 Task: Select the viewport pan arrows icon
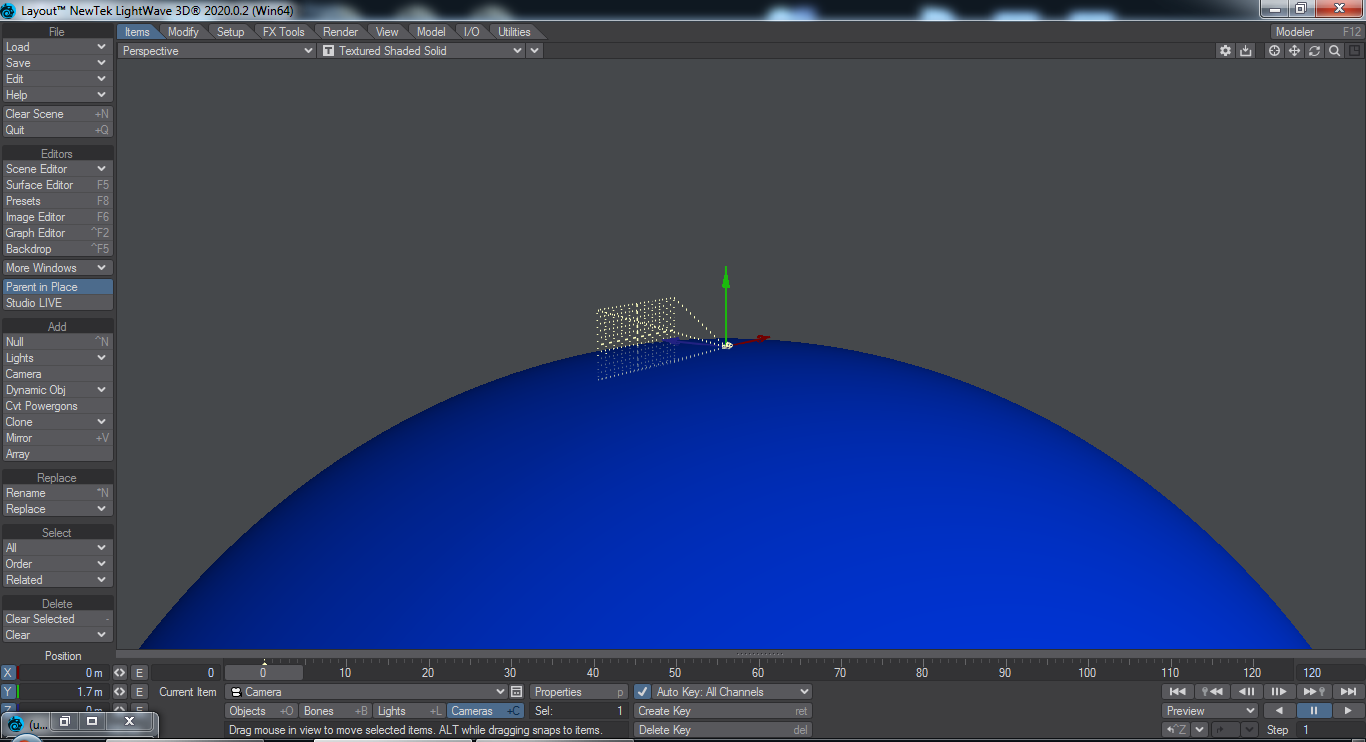1294,51
